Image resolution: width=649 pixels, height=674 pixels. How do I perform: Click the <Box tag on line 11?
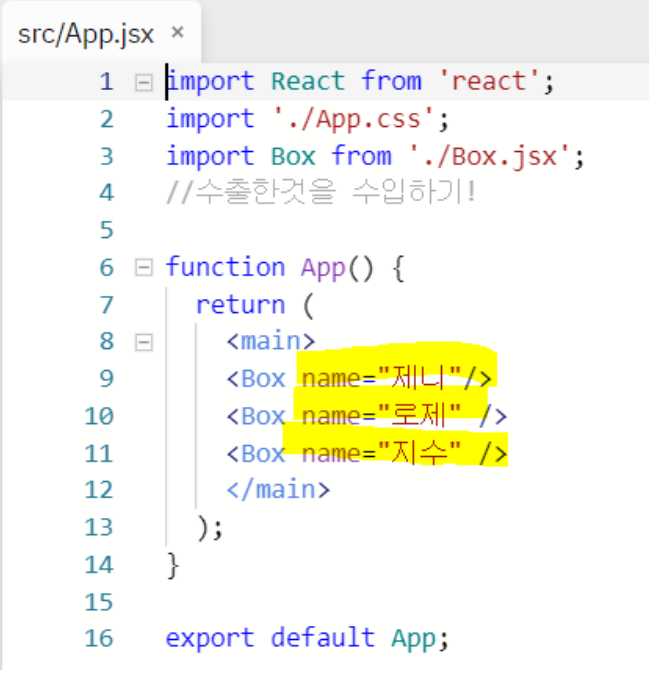[x=256, y=454]
